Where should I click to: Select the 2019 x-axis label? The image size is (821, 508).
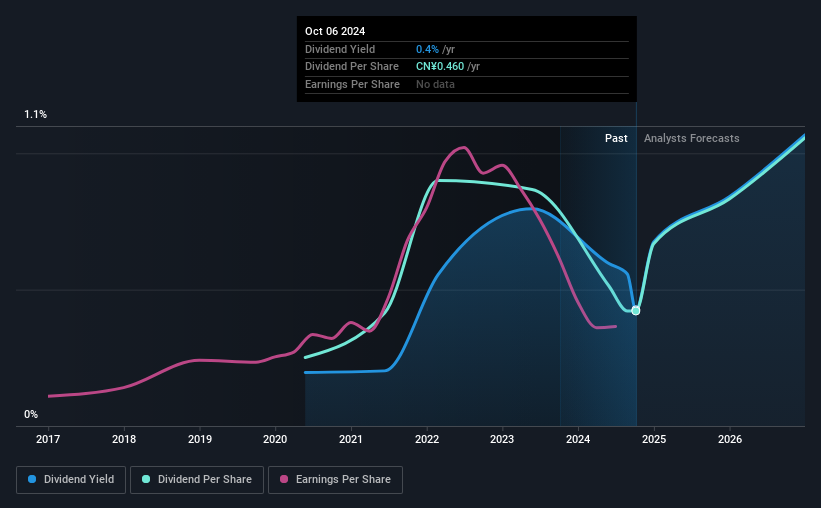tap(199, 439)
